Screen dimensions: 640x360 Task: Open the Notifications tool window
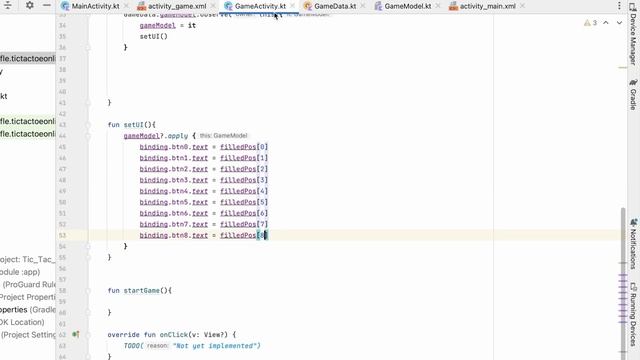coord(633,244)
